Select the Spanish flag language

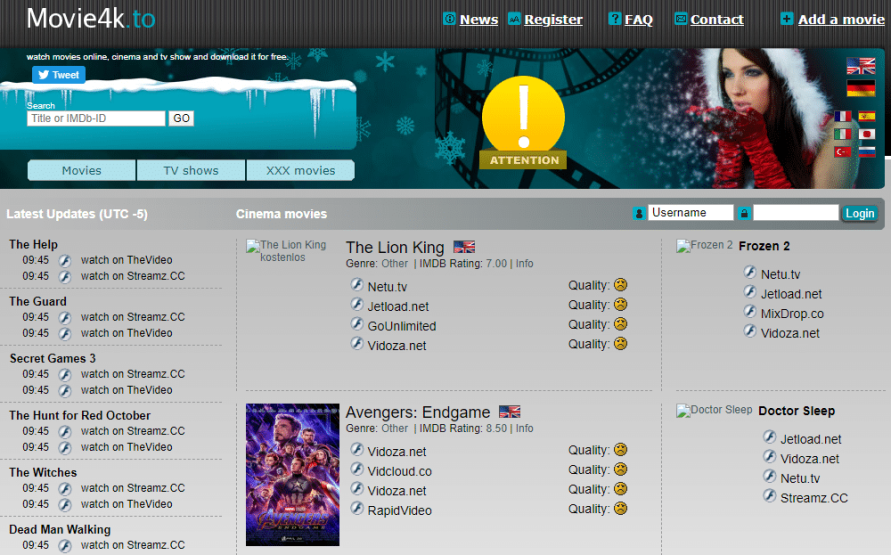pos(867,116)
